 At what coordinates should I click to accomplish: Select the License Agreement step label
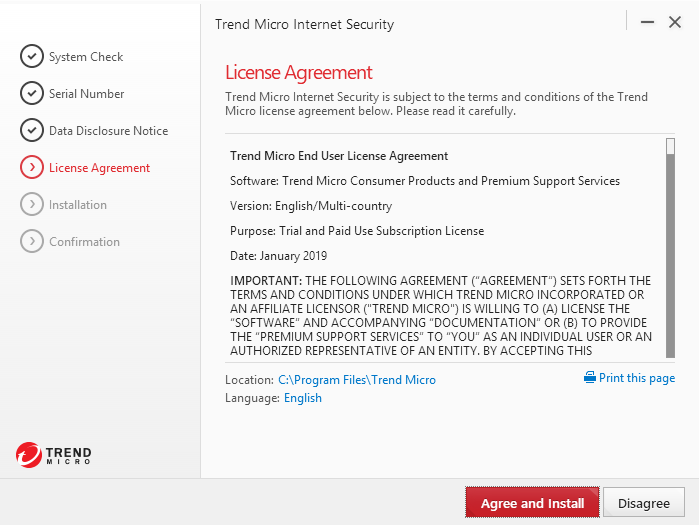pyautogui.click(x=99, y=168)
